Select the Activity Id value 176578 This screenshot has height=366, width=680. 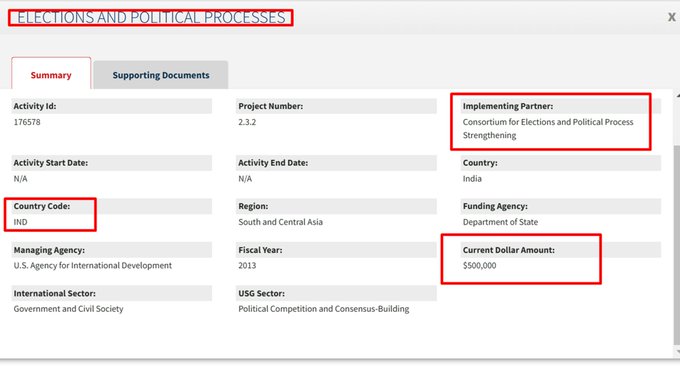tap(27, 122)
